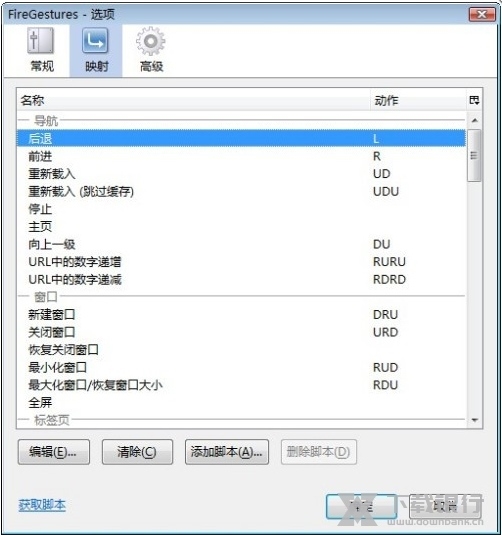This screenshot has width=502, height=535.
Task: Click the URD gesture value
Action: (x=386, y=332)
